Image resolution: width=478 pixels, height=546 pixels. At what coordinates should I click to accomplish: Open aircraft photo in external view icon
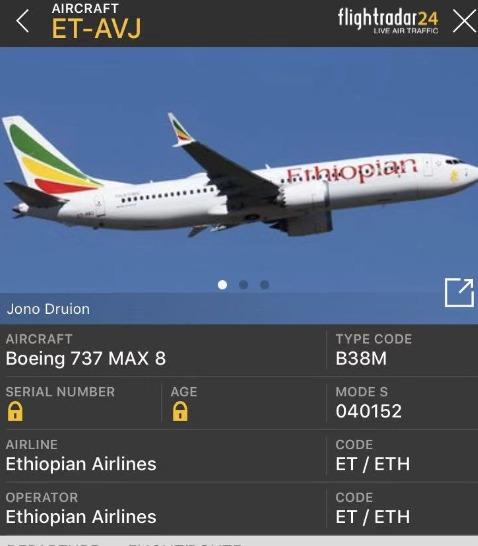[x=459, y=292]
